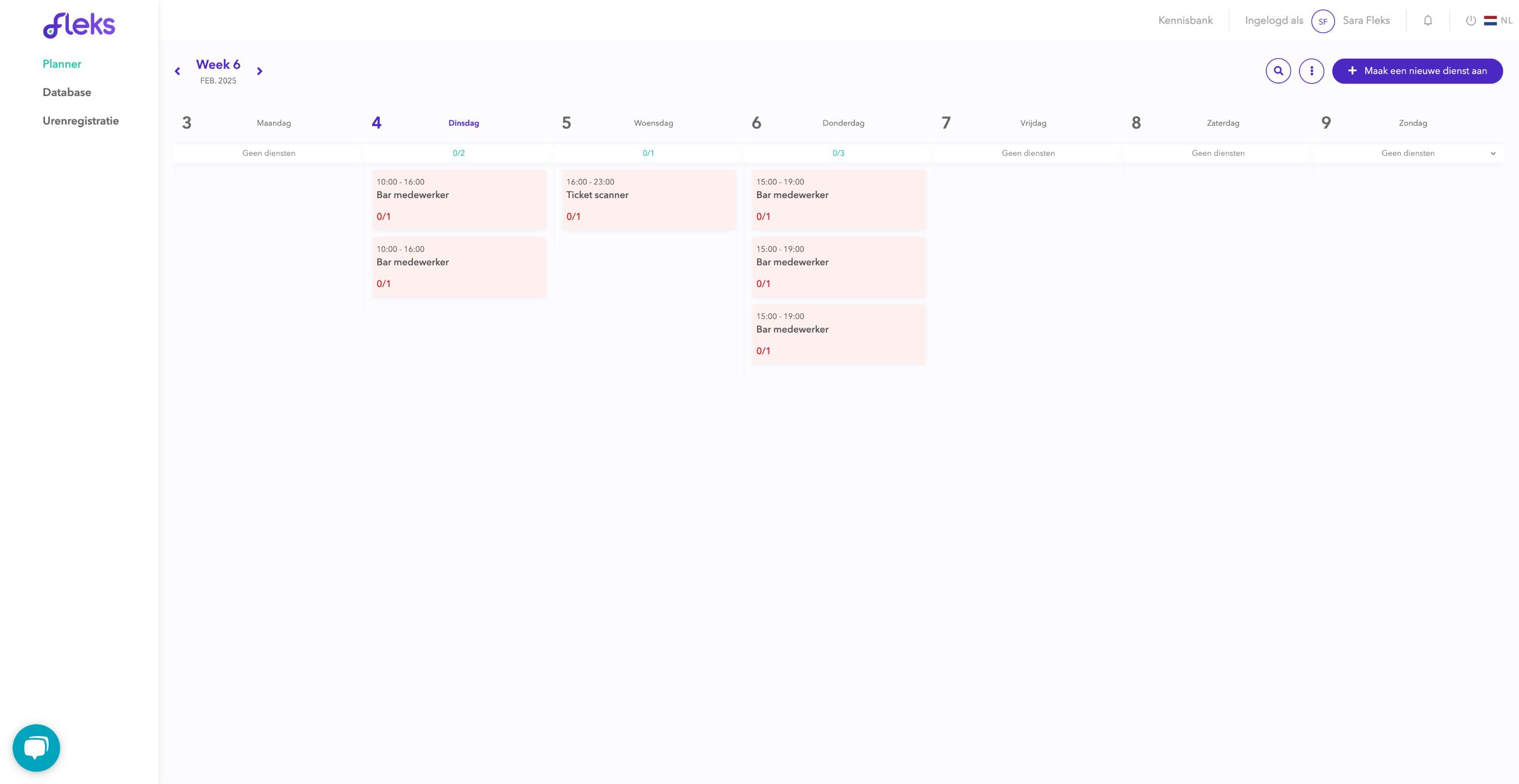The width and height of the screenshot is (1519, 784).
Task: Go to next week arrow
Action: (x=259, y=71)
